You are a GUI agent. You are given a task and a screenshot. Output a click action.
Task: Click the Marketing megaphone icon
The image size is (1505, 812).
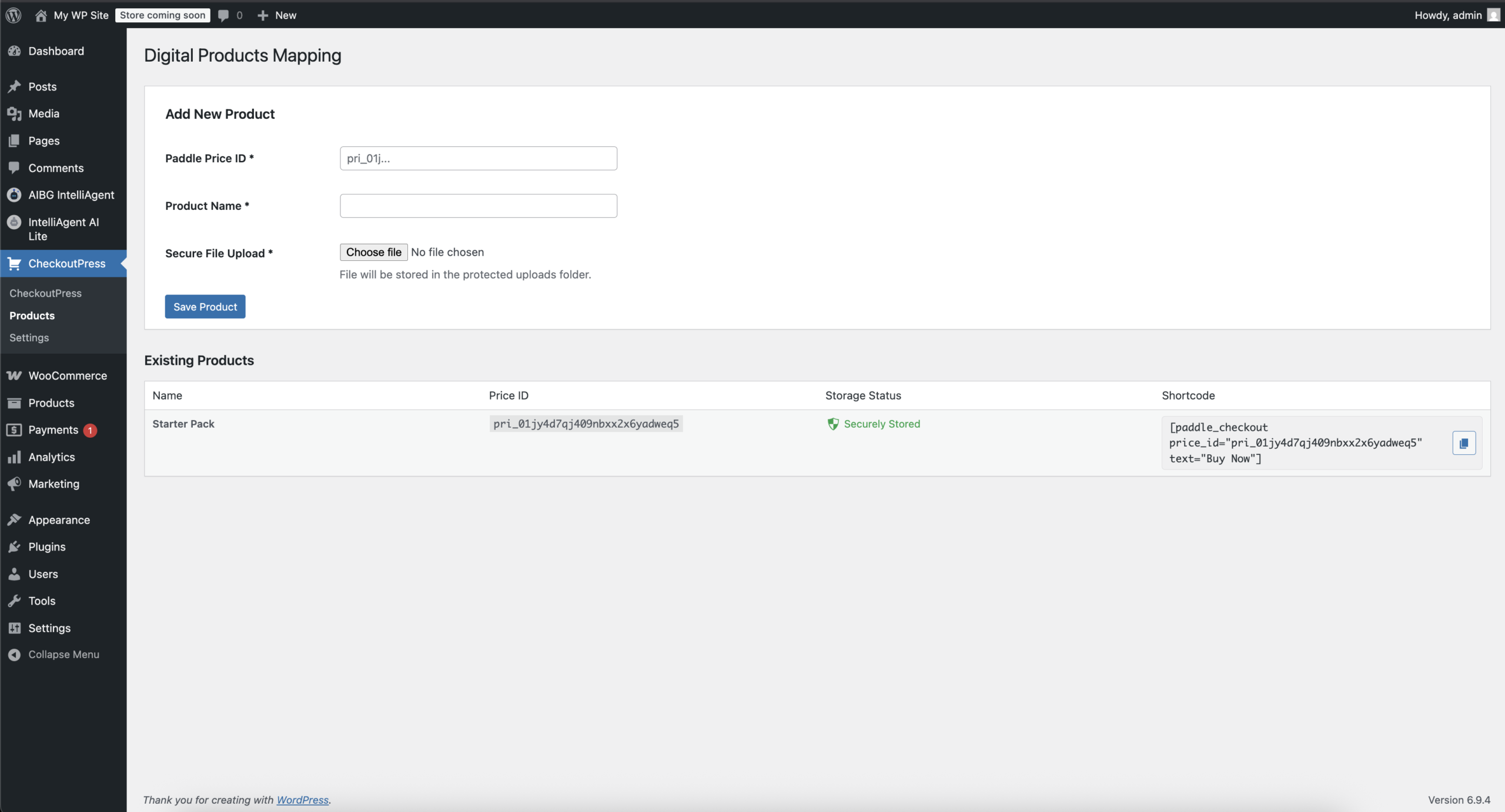tap(15, 484)
